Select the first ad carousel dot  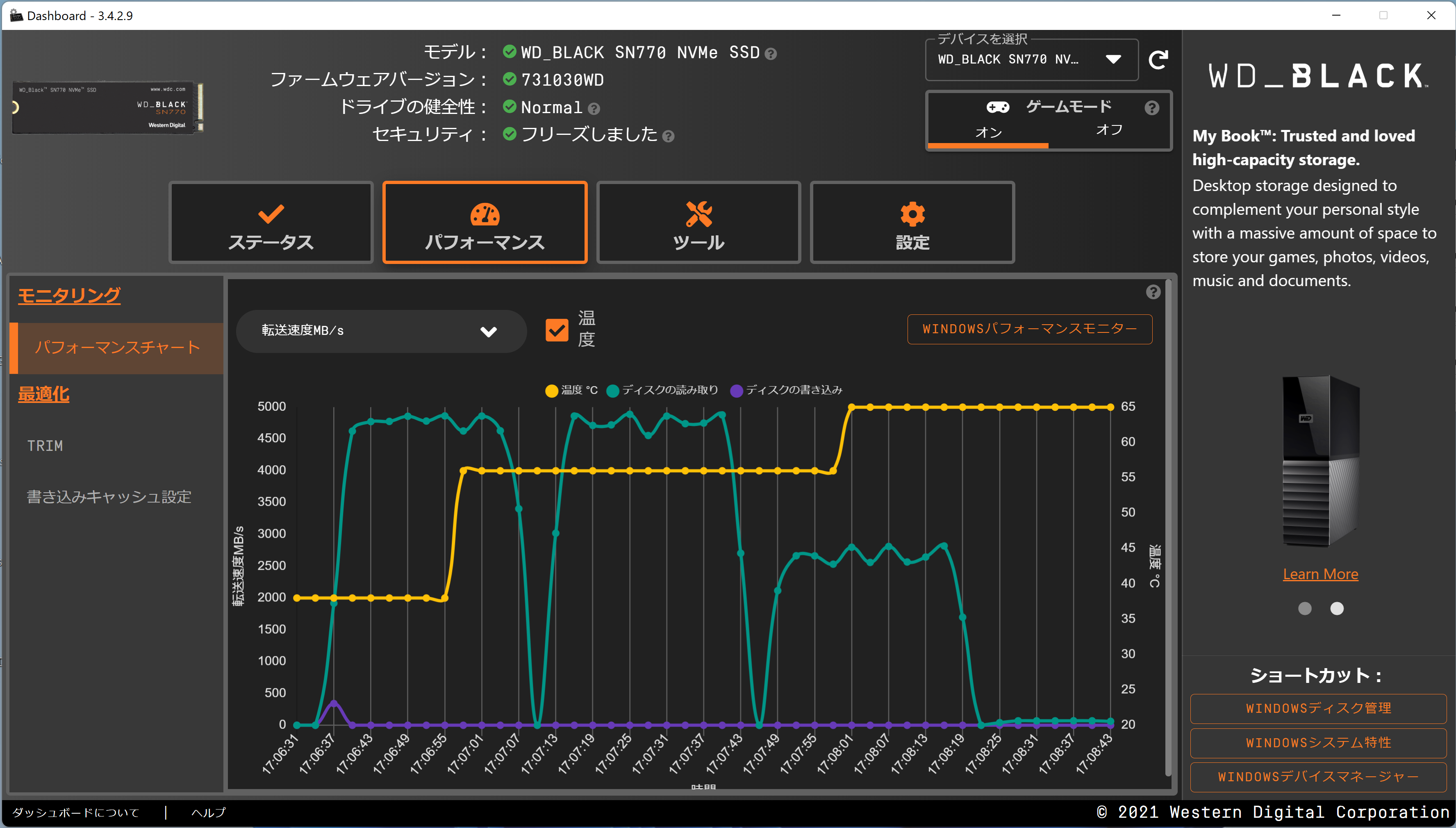tap(1304, 608)
